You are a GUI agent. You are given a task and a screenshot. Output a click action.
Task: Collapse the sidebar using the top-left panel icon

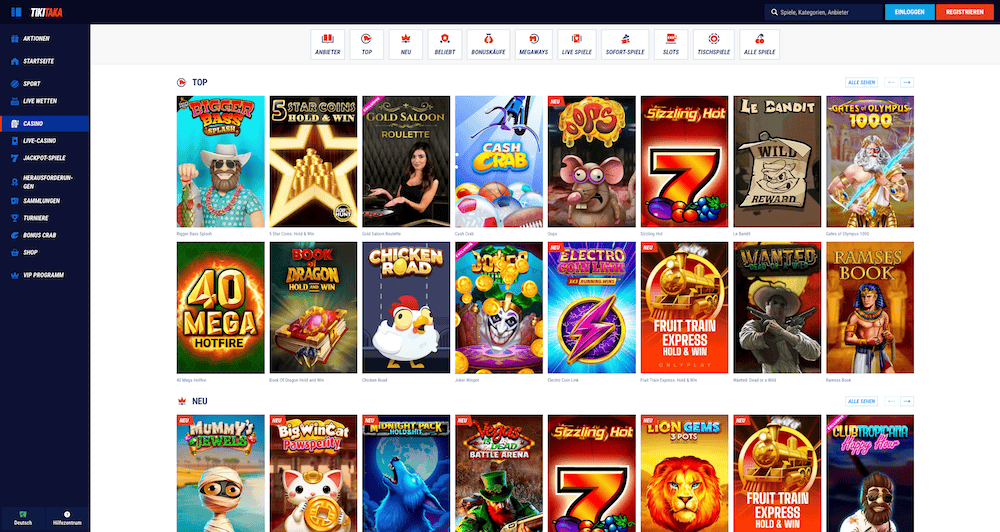click(x=15, y=12)
